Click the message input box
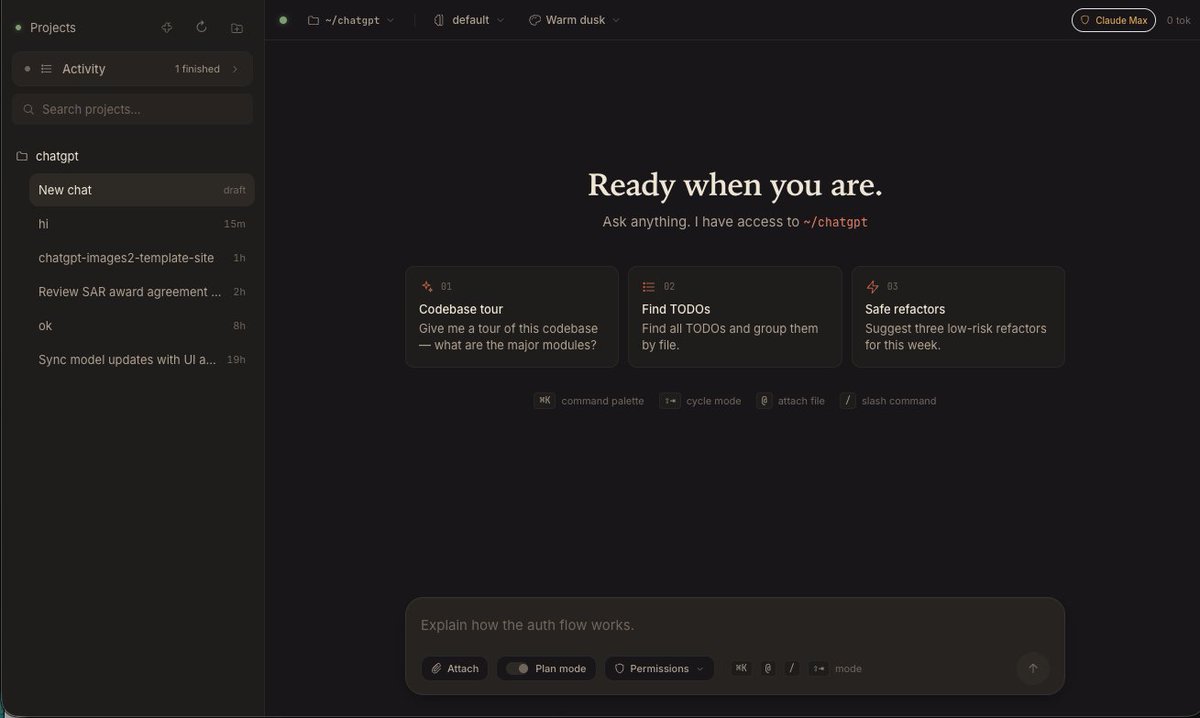The height and width of the screenshot is (718, 1200). (735, 625)
